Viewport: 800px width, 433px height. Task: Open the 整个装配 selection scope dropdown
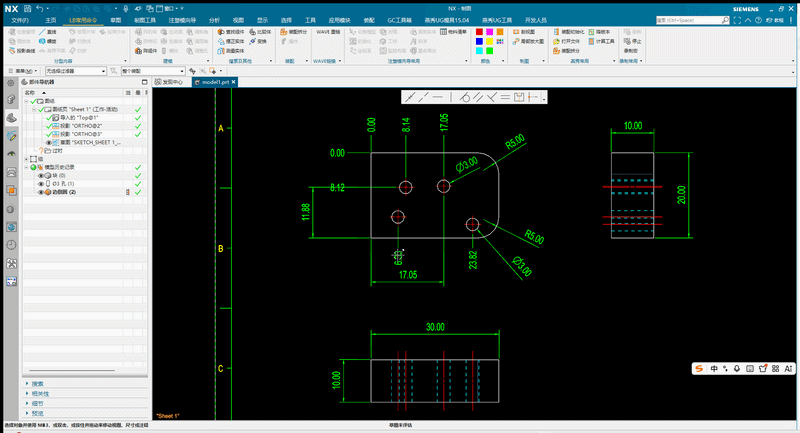tap(153, 71)
